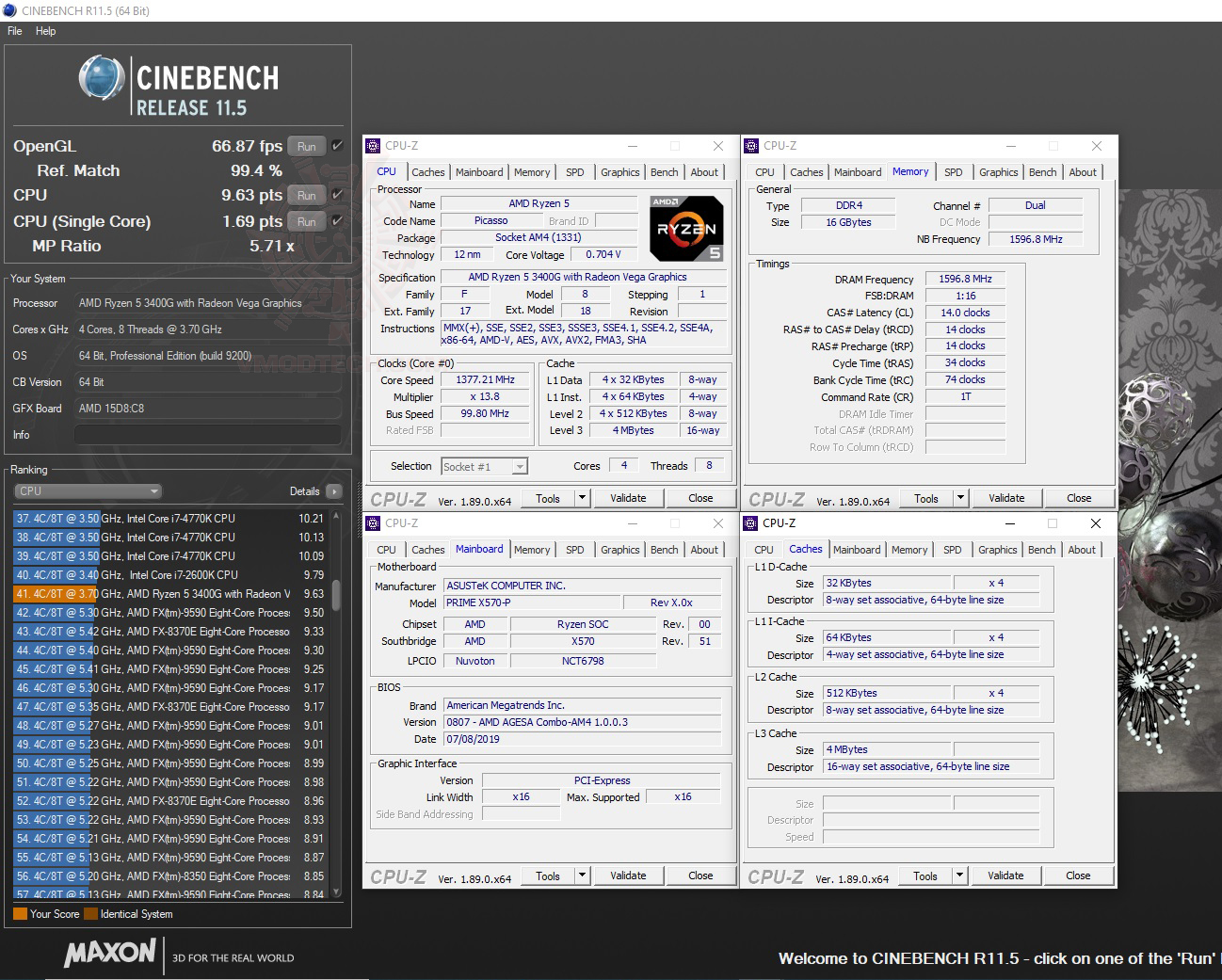Click the GFX Board value AMD 15D8:C8

coord(207,409)
